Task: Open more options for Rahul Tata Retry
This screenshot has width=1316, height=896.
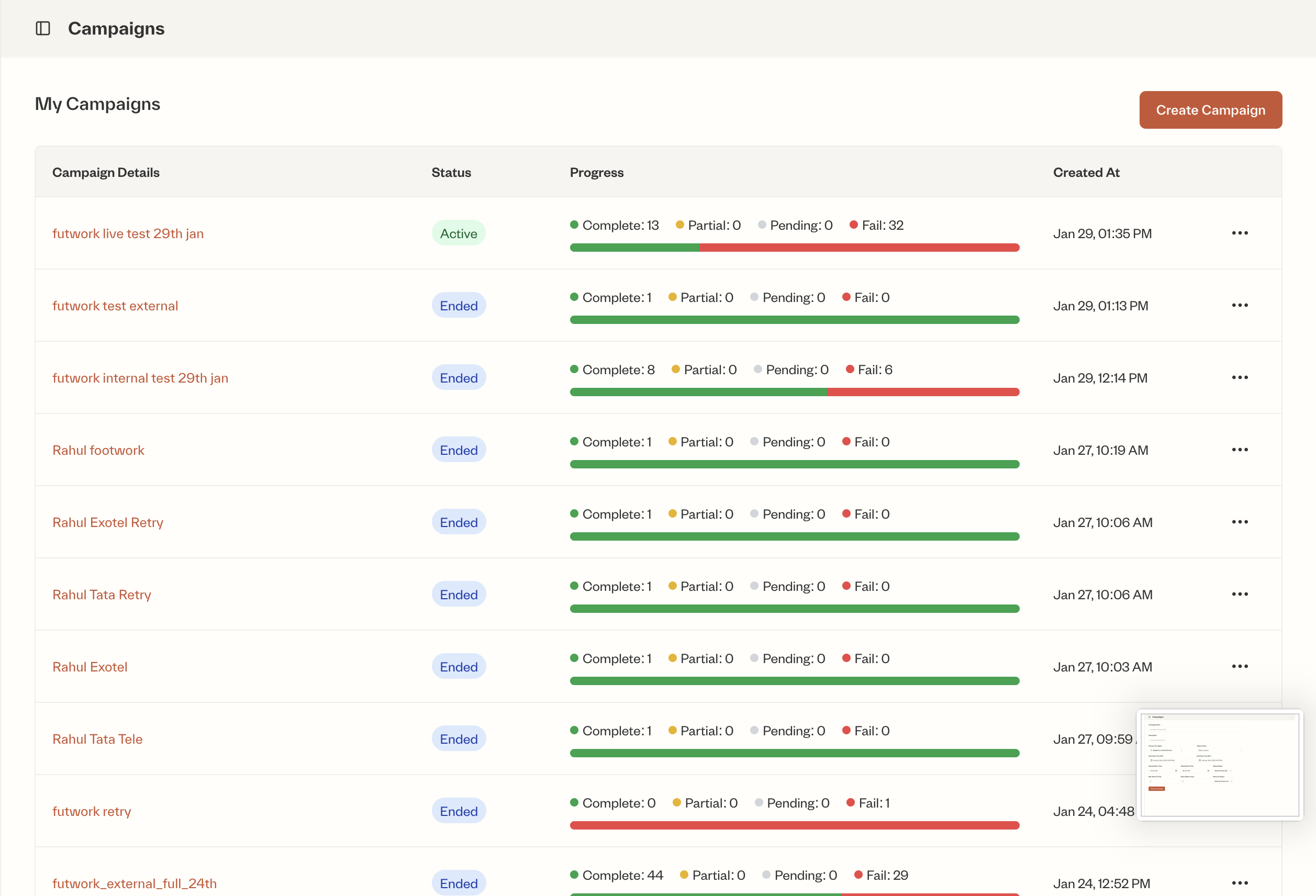Action: pyautogui.click(x=1240, y=595)
